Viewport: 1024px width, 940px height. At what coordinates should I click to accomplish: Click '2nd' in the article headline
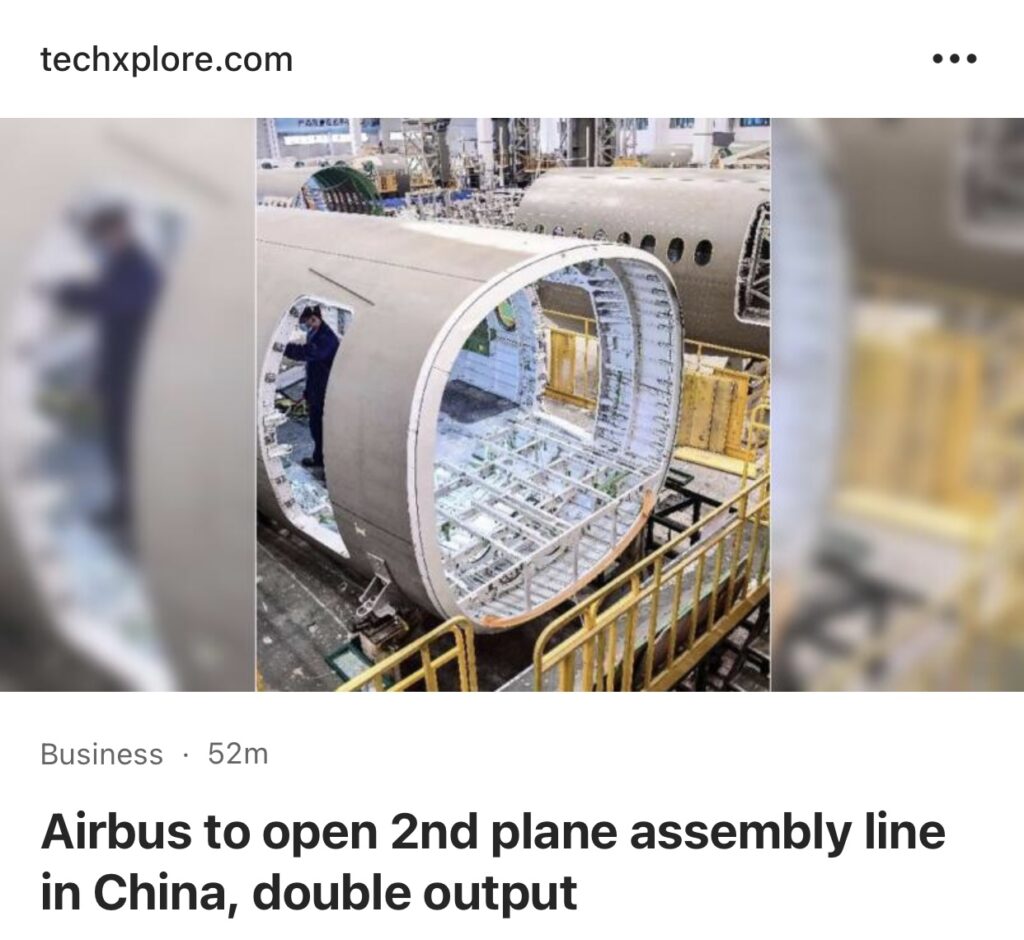(432, 832)
